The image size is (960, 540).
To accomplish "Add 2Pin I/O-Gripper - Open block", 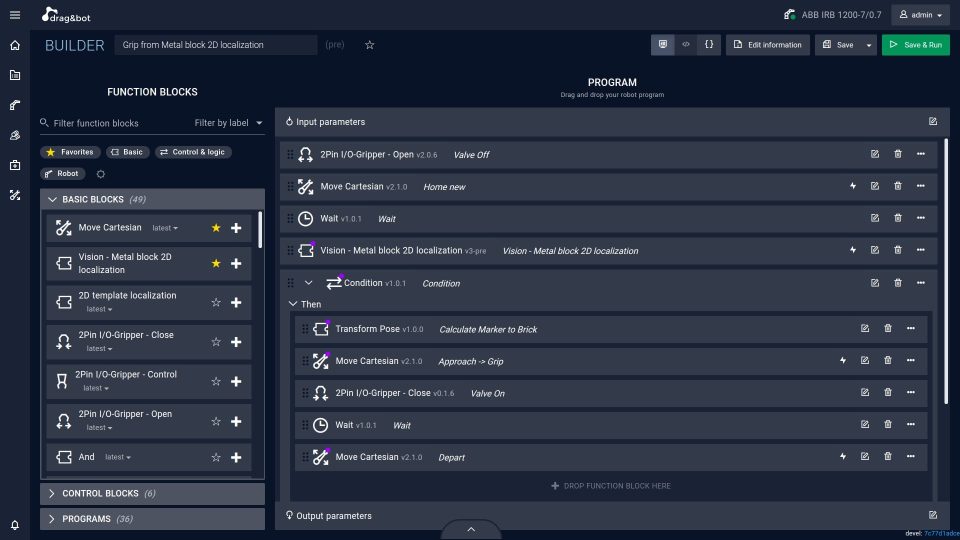I will 236,421.
